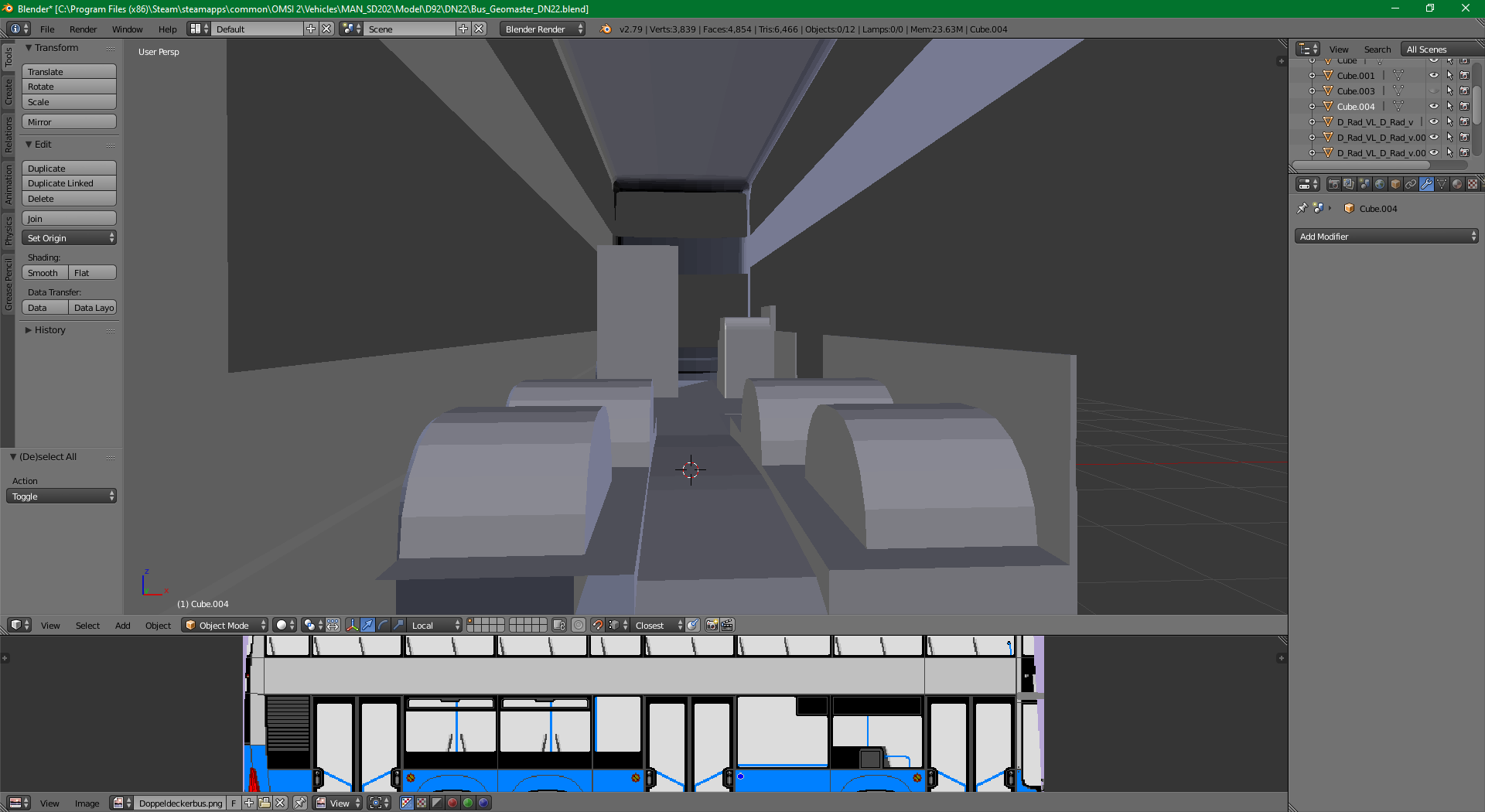Open the Constraints chain-link properties tab

click(x=1411, y=184)
